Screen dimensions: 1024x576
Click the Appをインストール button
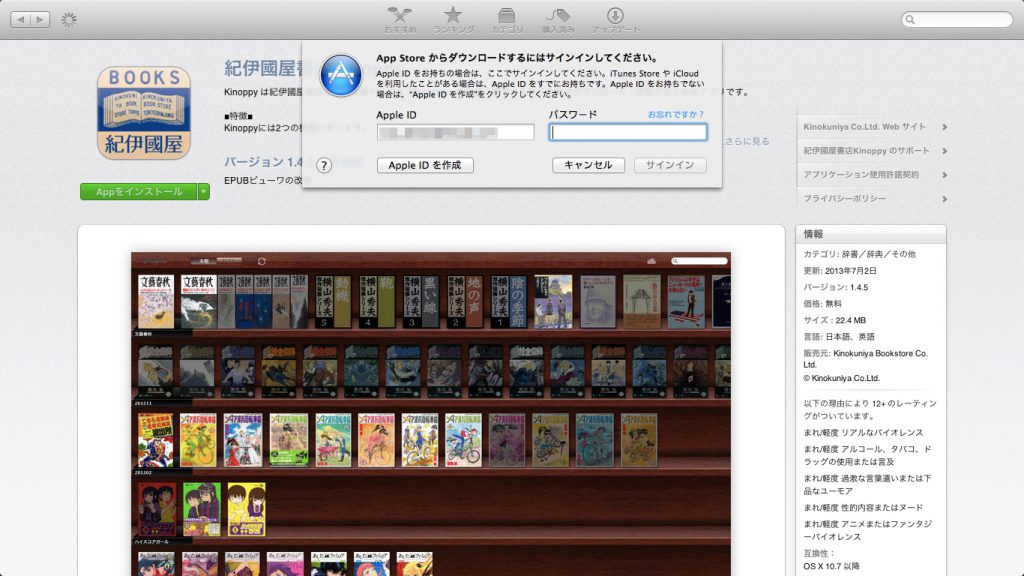[138, 191]
